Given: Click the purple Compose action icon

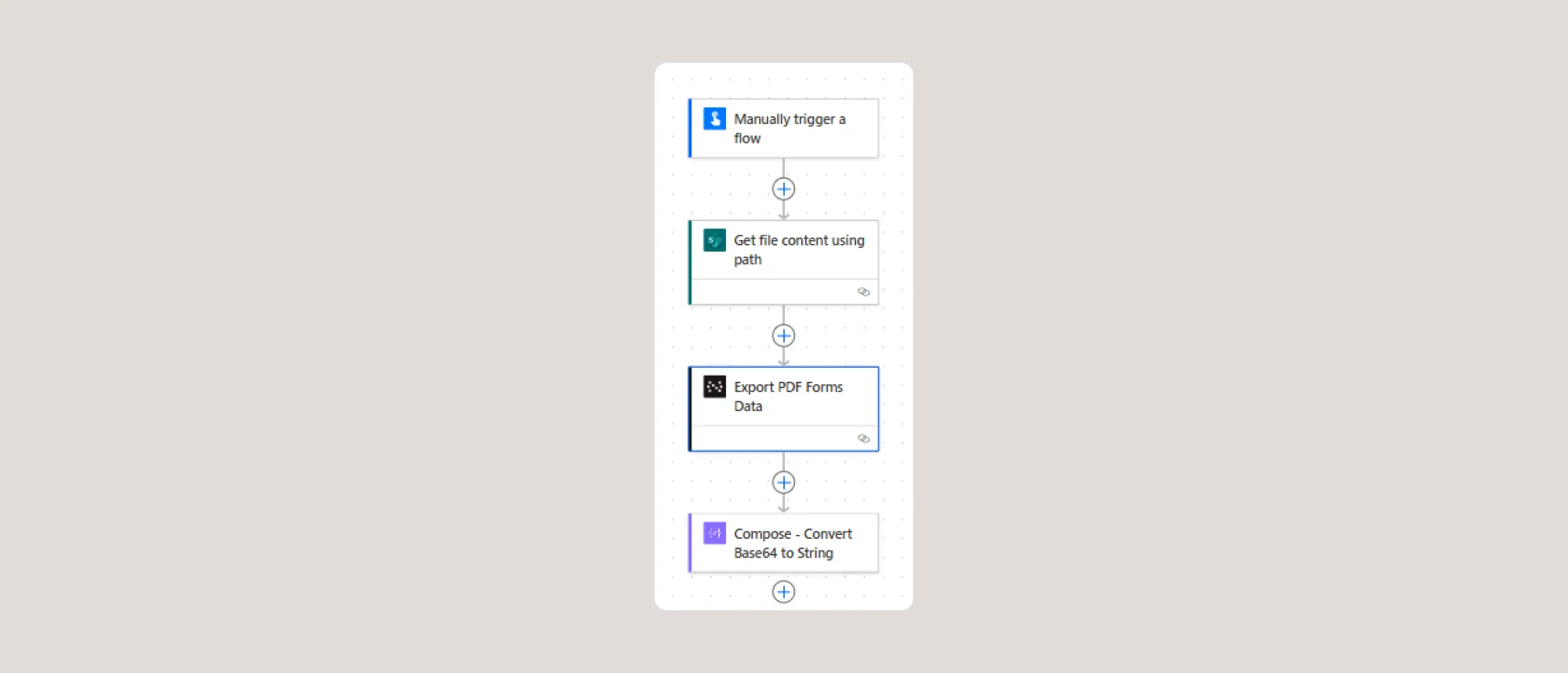Looking at the screenshot, I should [714, 533].
